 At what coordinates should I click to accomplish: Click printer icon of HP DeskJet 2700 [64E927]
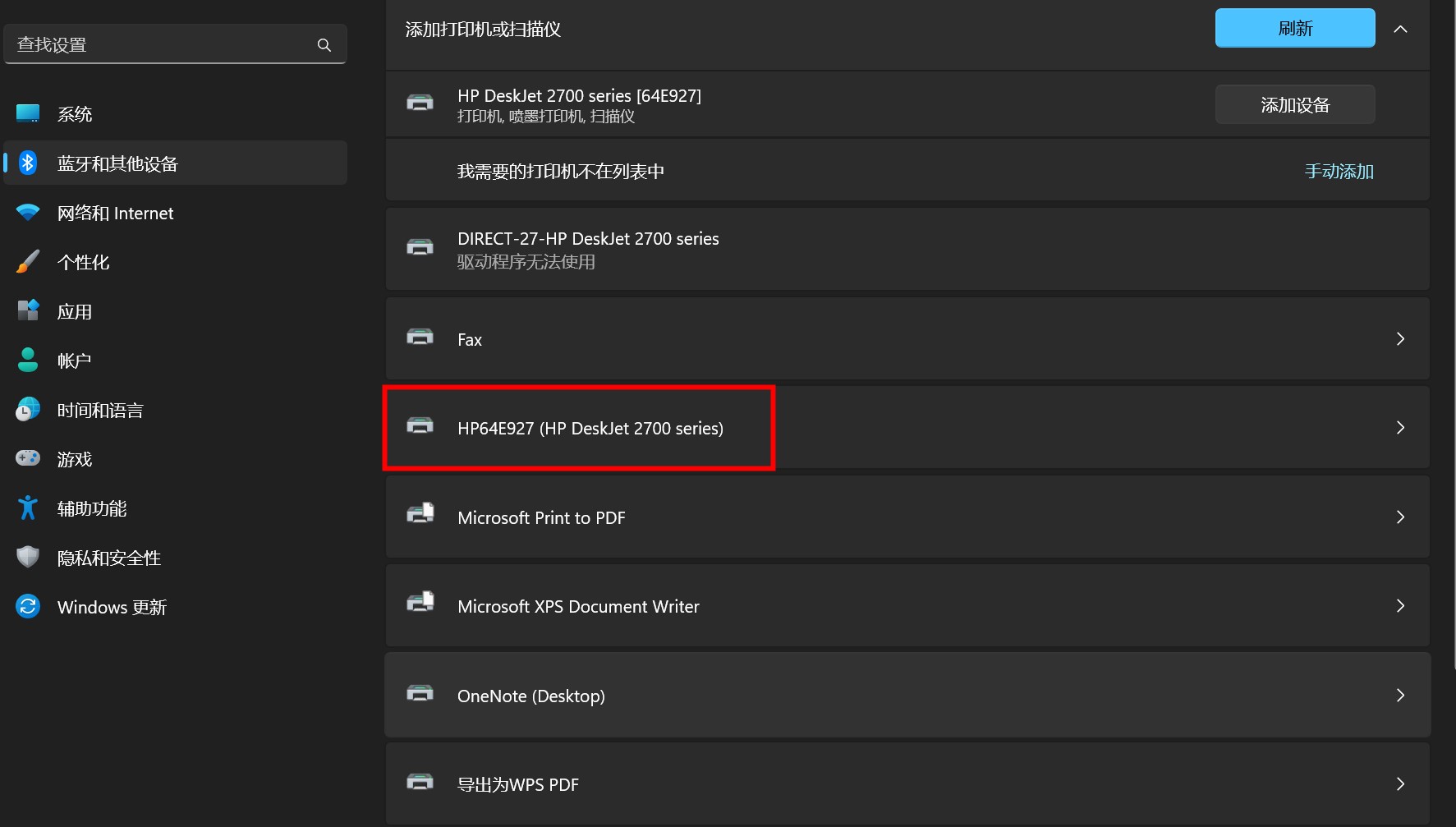[420, 103]
